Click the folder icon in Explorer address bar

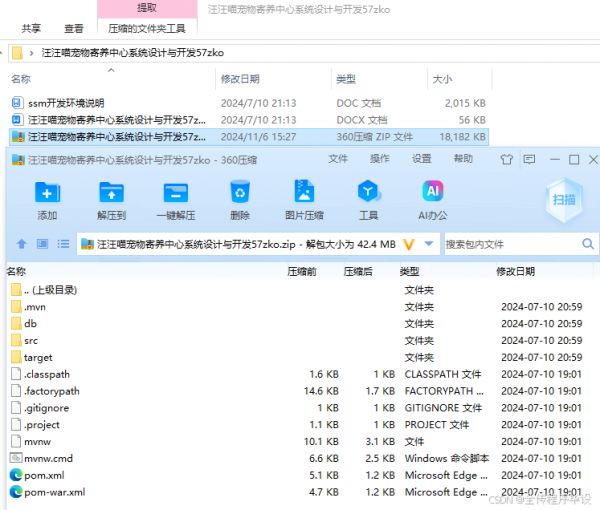17,53
